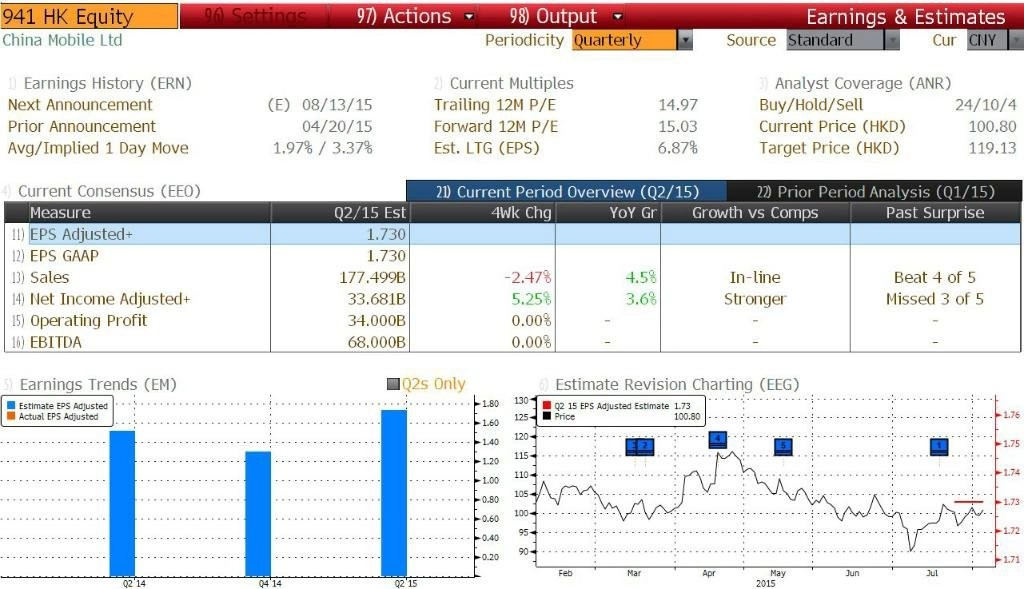Select the EBITDA measure row
The height and width of the screenshot is (589, 1024).
[513, 342]
